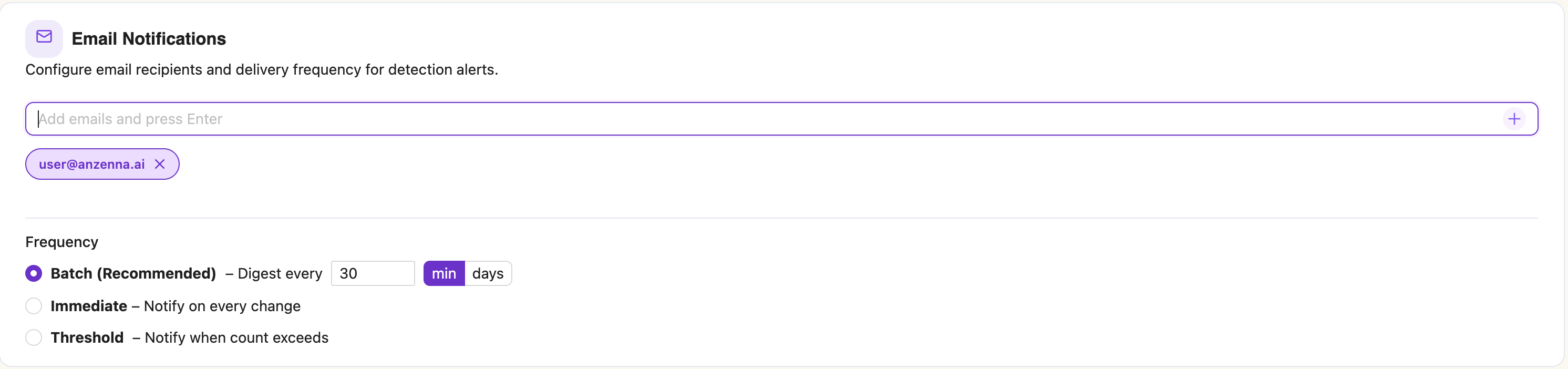Click the Batch (Recommended) label text
1568x369 pixels.
pyautogui.click(x=133, y=273)
